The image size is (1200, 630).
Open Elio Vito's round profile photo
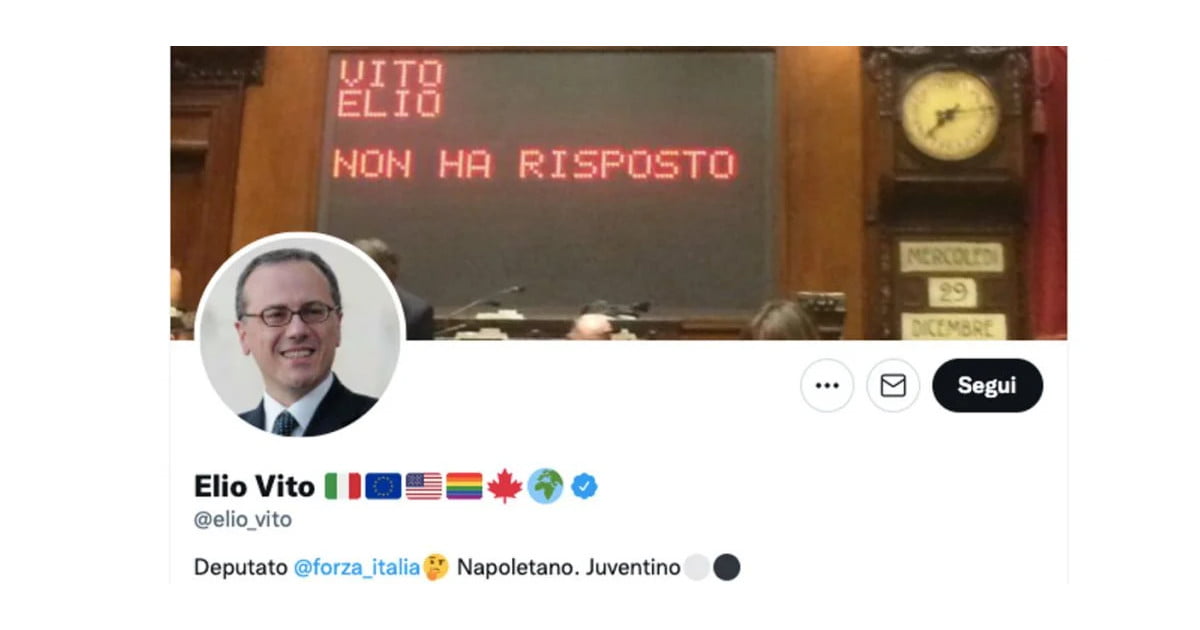coord(301,336)
